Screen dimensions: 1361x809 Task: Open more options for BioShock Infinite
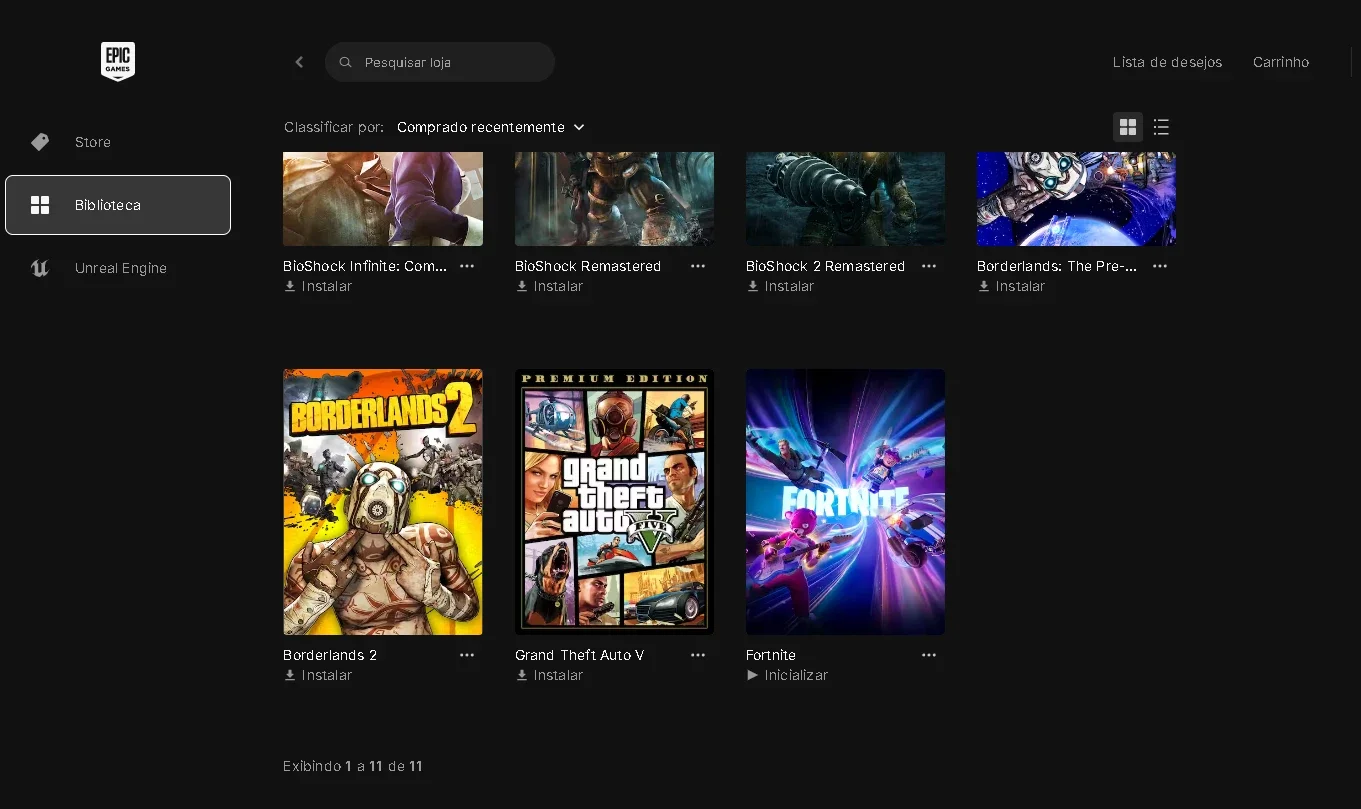(x=467, y=266)
